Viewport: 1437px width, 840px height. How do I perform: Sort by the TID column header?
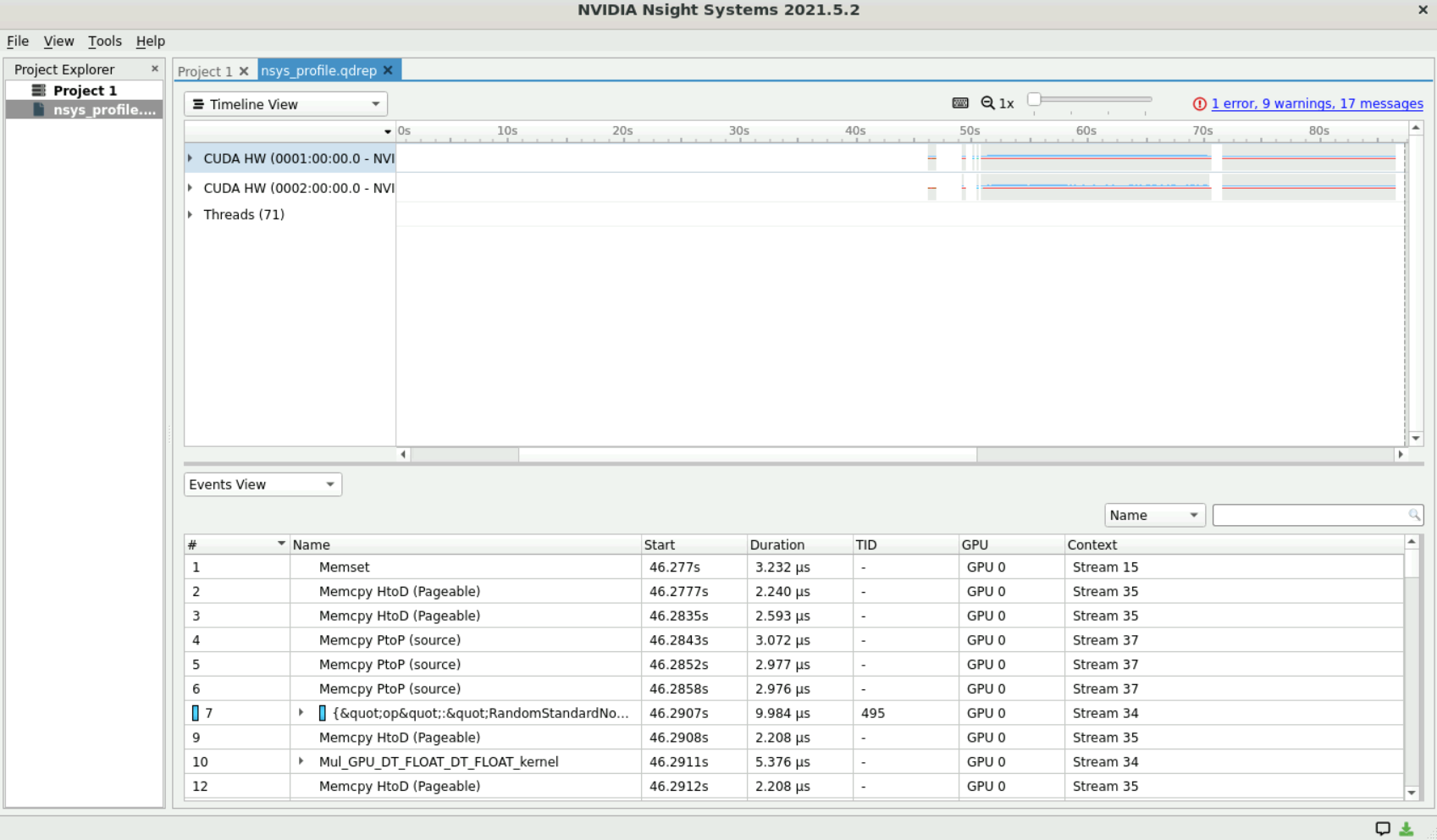(905, 544)
